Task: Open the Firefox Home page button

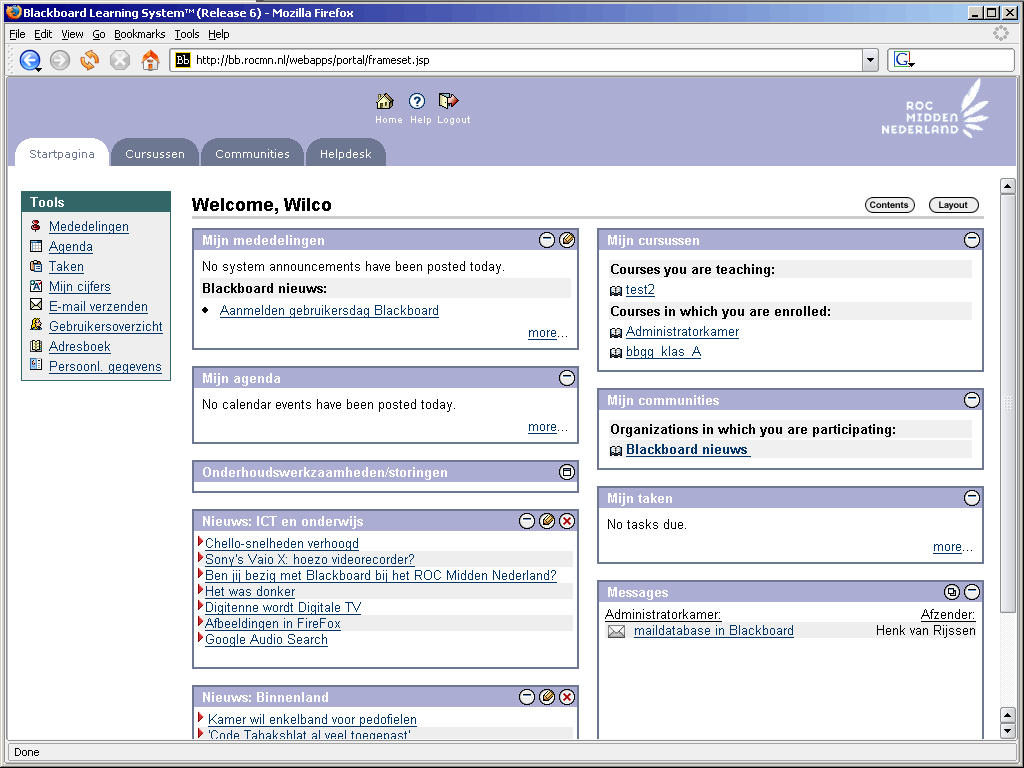Action: [x=150, y=60]
